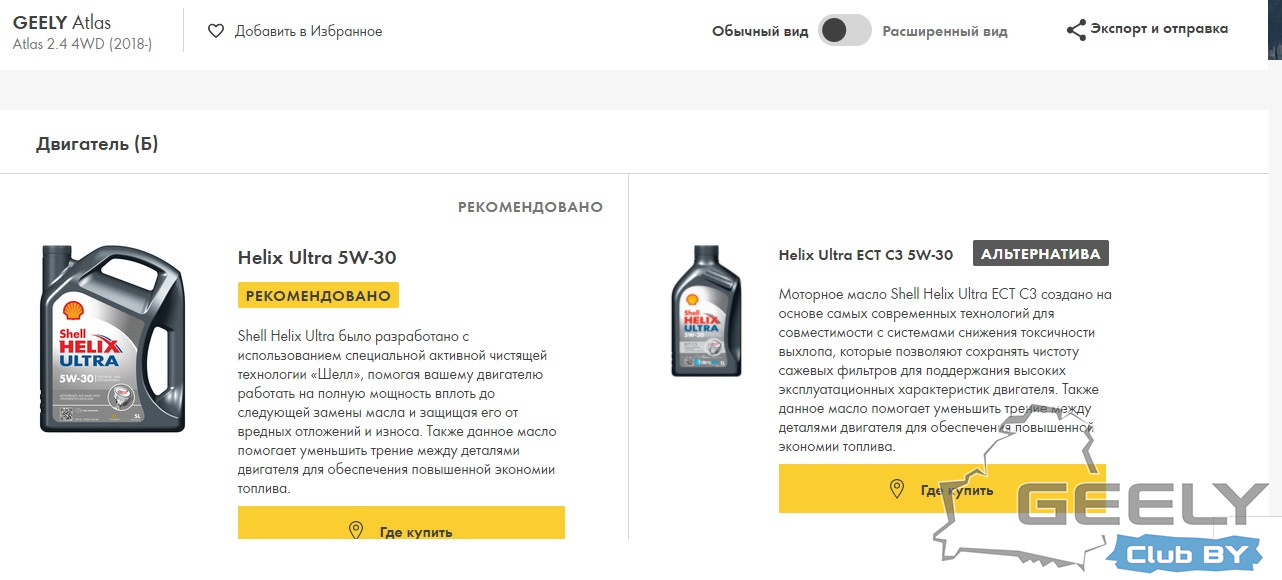The height and width of the screenshot is (580, 1282).
Task: Open the "Helix Ultra ECT C3 5W-30" product title
Action: coord(865,255)
